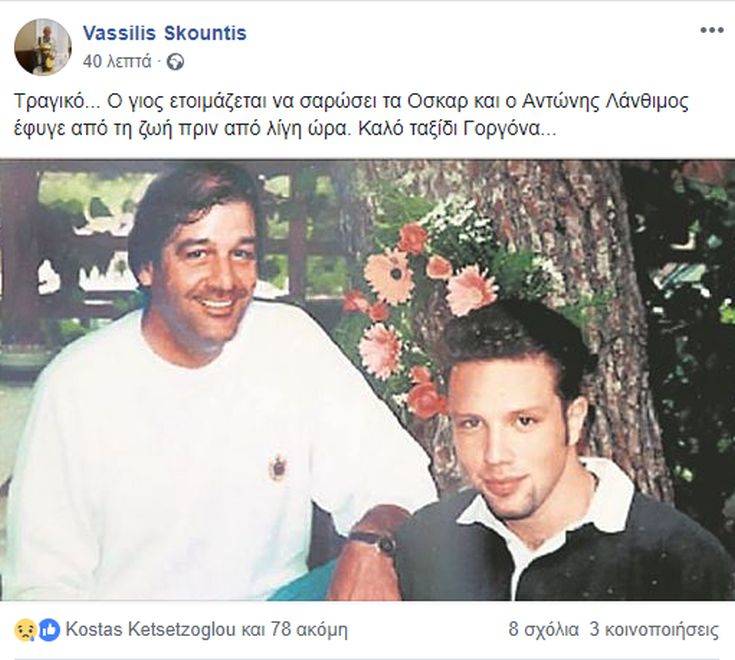Image resolution: width=735 pixels, height=660 pixels.
Task: Show the 78 ακόμη reactions list
Action: [309, 630]
